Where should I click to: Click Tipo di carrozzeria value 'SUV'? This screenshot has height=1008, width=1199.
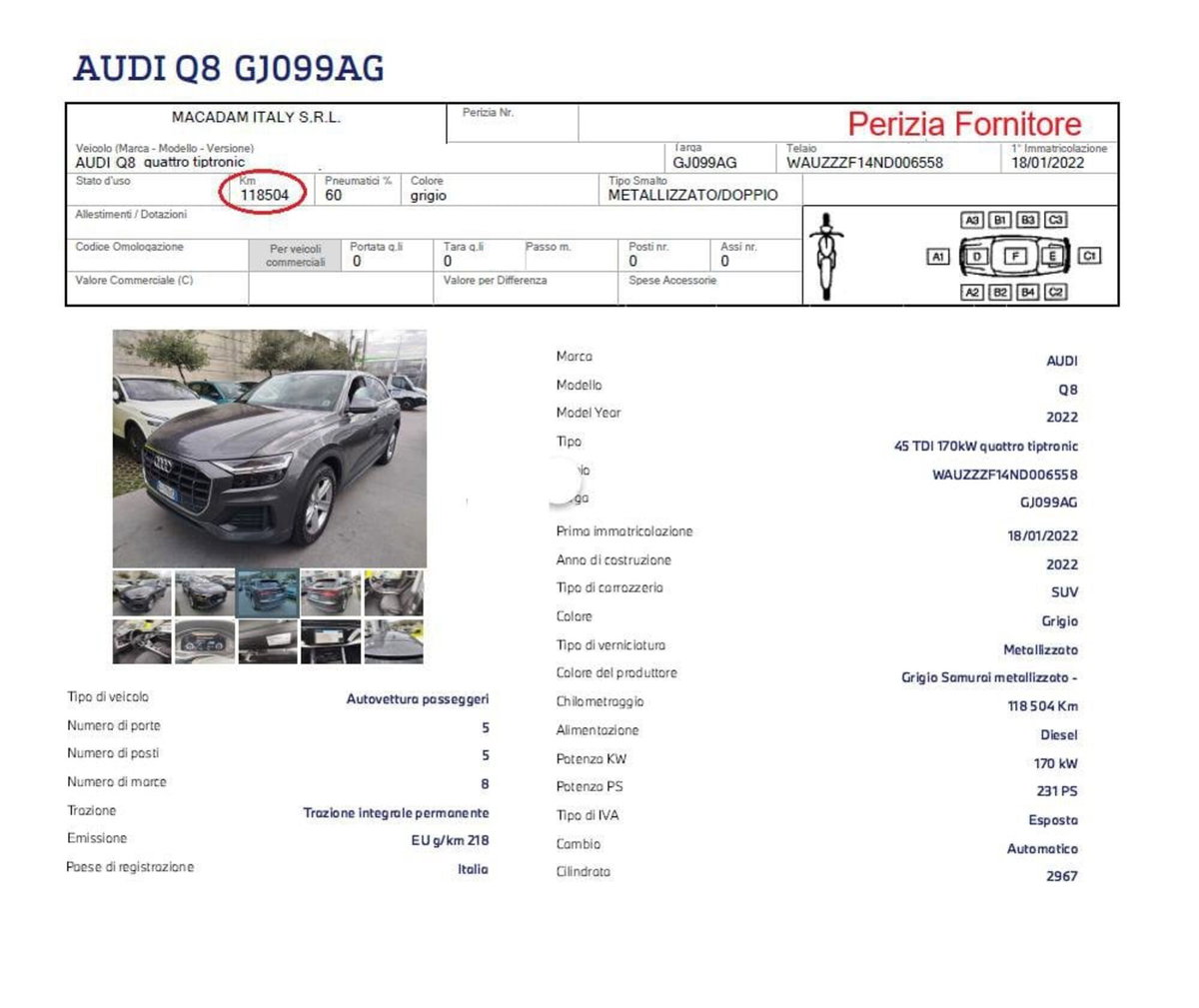pyautogui.click(x=1064, y=592)
